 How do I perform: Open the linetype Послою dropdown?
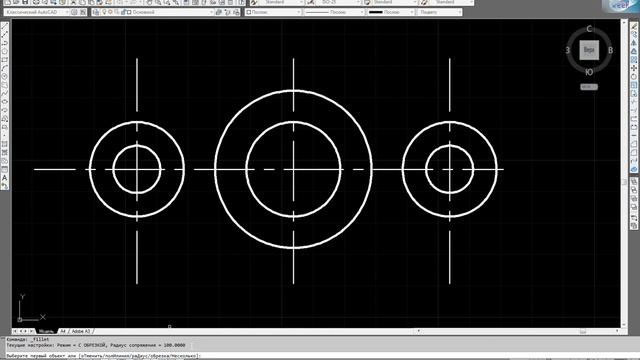(334, 12)
